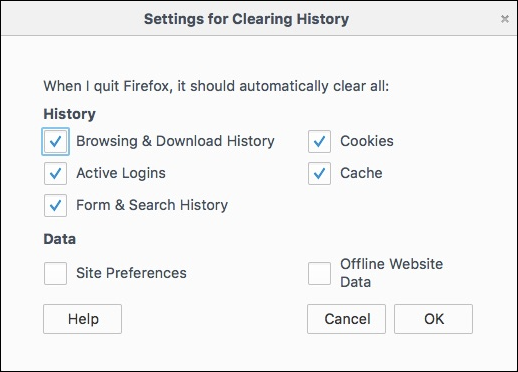This screenshot has width=518, height=372.
Task: Click the 'Form & Search History' label text
Action: (x=152, y=205)
